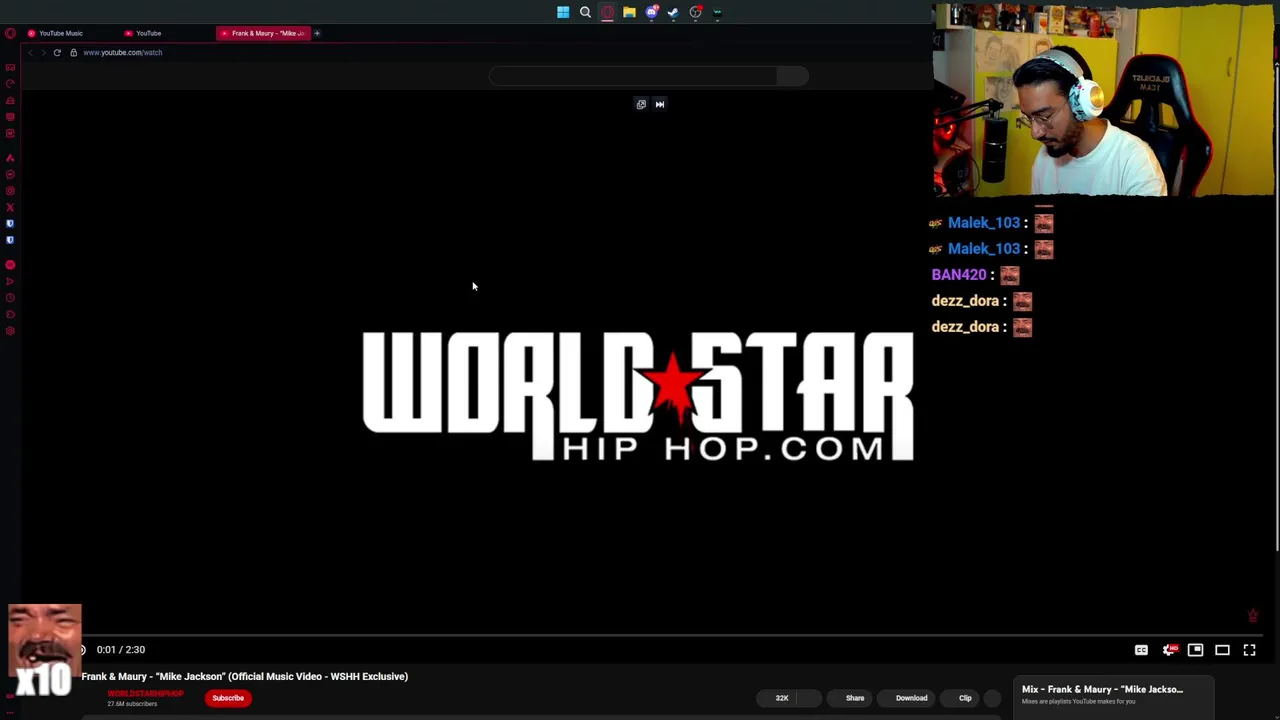
Task: Click the YouTube search field
Action: pos(633,76)
